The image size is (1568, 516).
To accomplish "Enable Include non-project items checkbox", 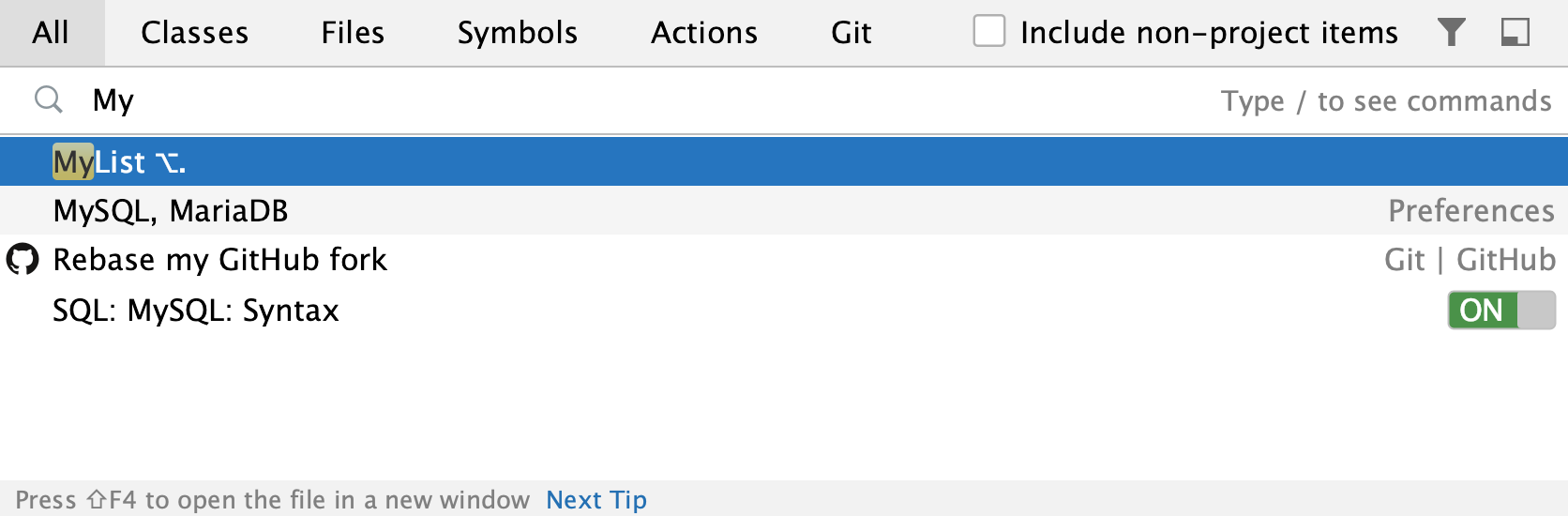I will [x=988, y=31].
